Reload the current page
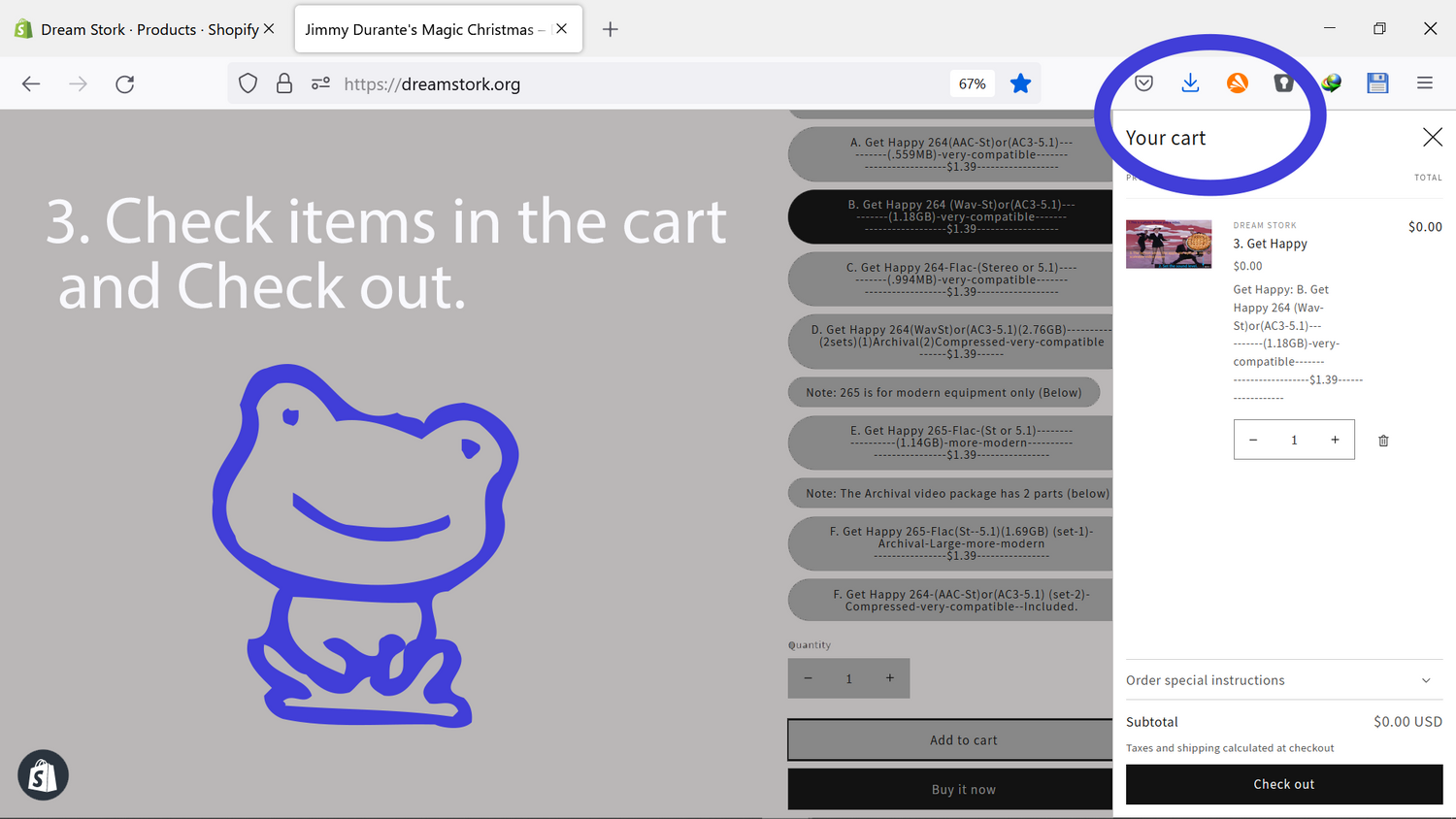 tap(124, 84)
